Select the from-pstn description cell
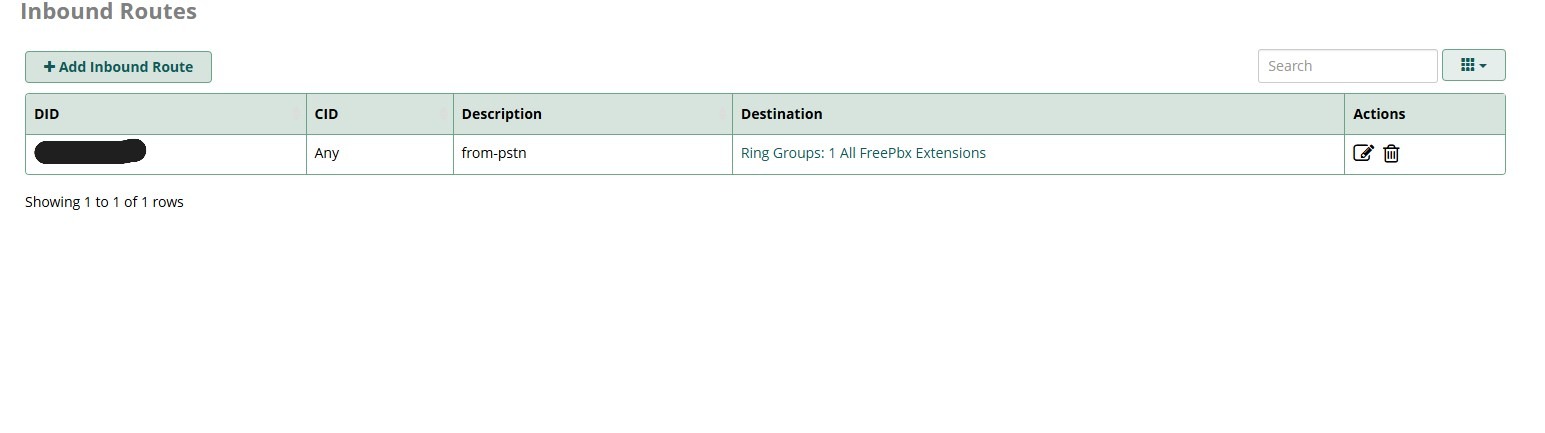This screenshot has height=433, width=1545. pos(593,154)
